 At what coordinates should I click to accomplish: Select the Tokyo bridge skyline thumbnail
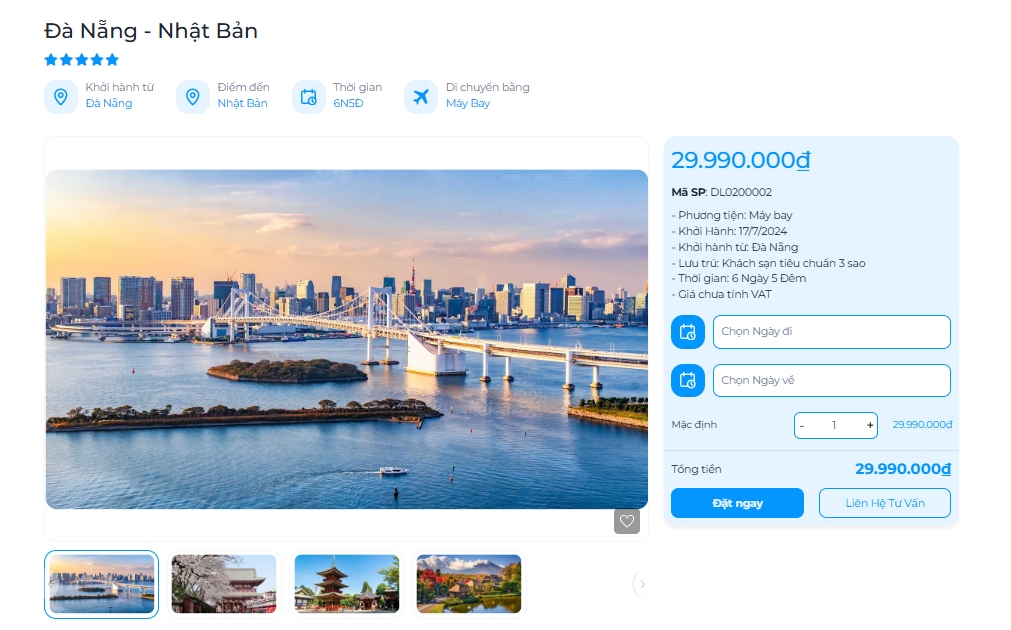point(101,584)
